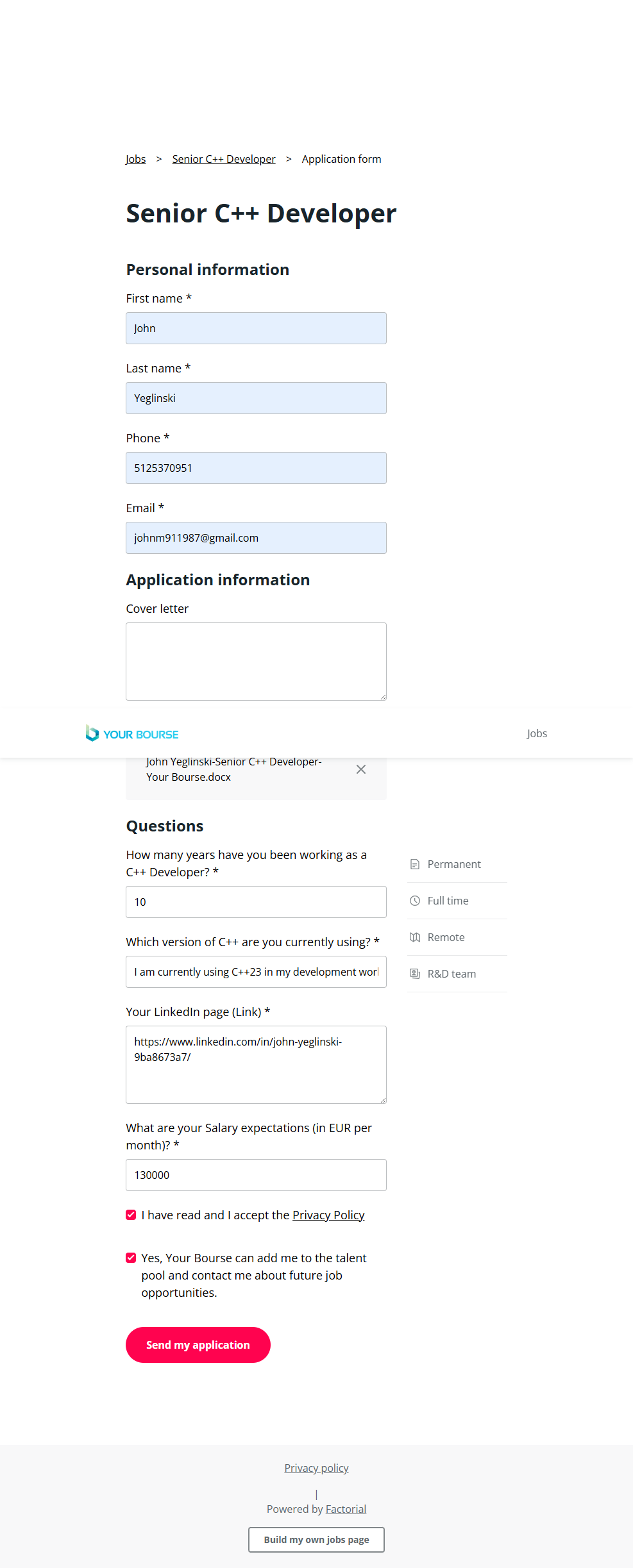Viewport: 633px width, 1568px height.
Task: Open the Privacy Policy link beside checkbox
Action: (x=328, y=1215)
